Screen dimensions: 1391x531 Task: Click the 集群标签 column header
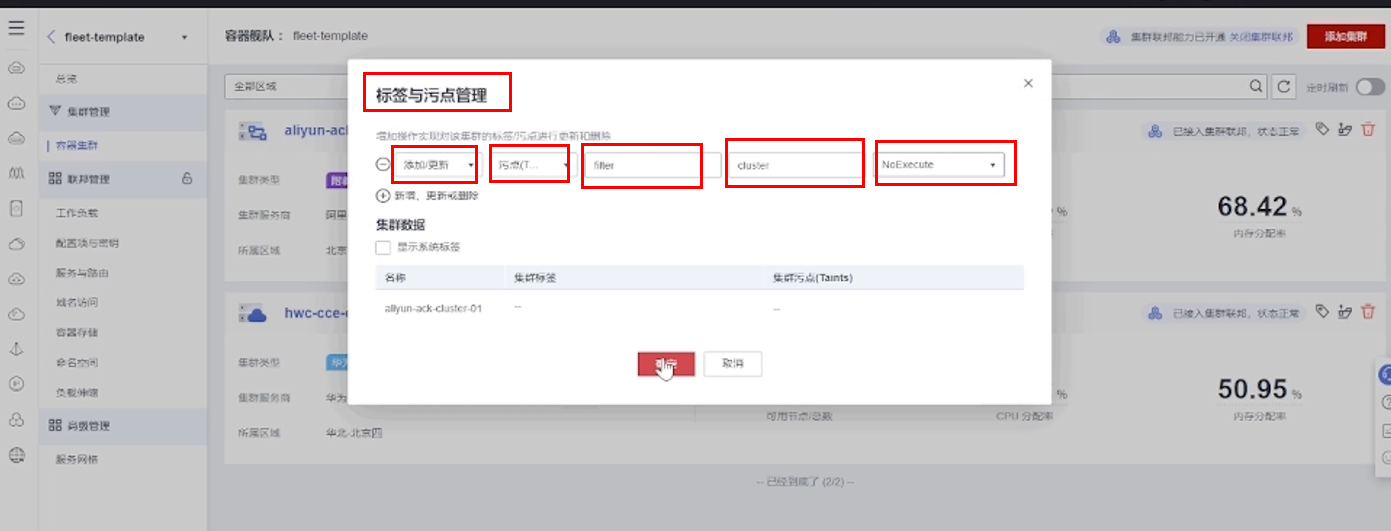534,277
